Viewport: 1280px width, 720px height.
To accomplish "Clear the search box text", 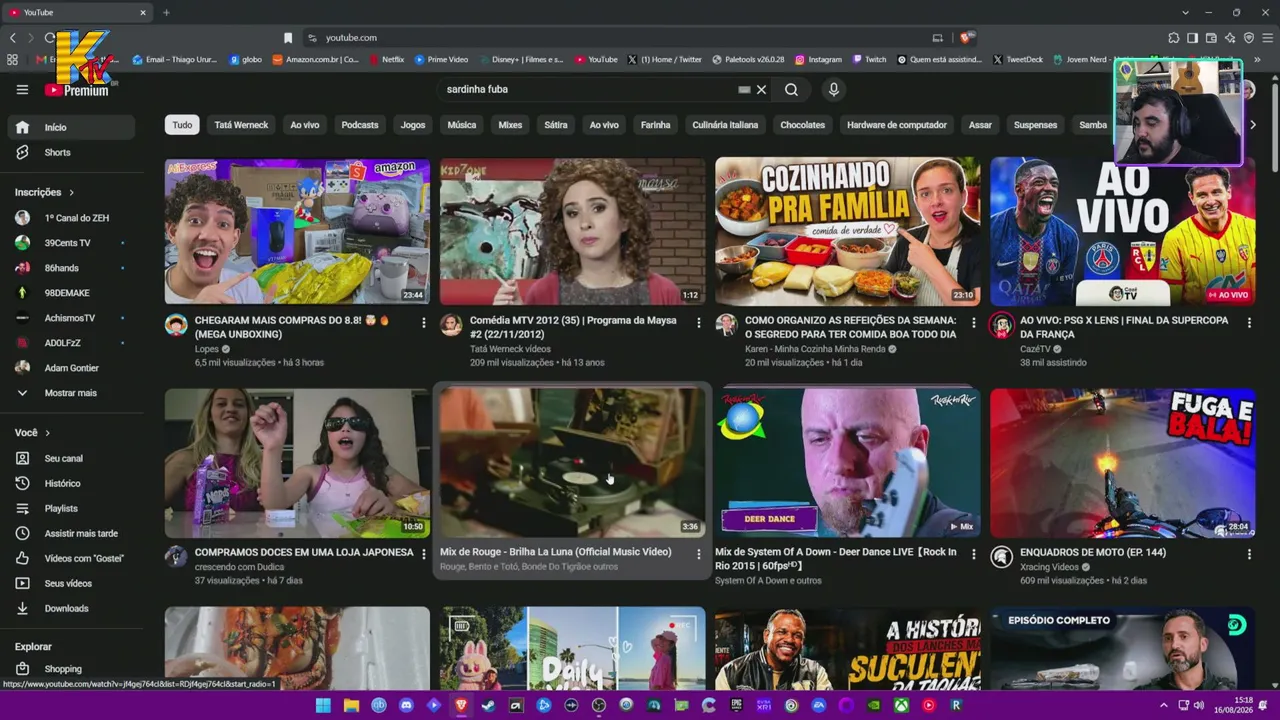I will [761, 89].
